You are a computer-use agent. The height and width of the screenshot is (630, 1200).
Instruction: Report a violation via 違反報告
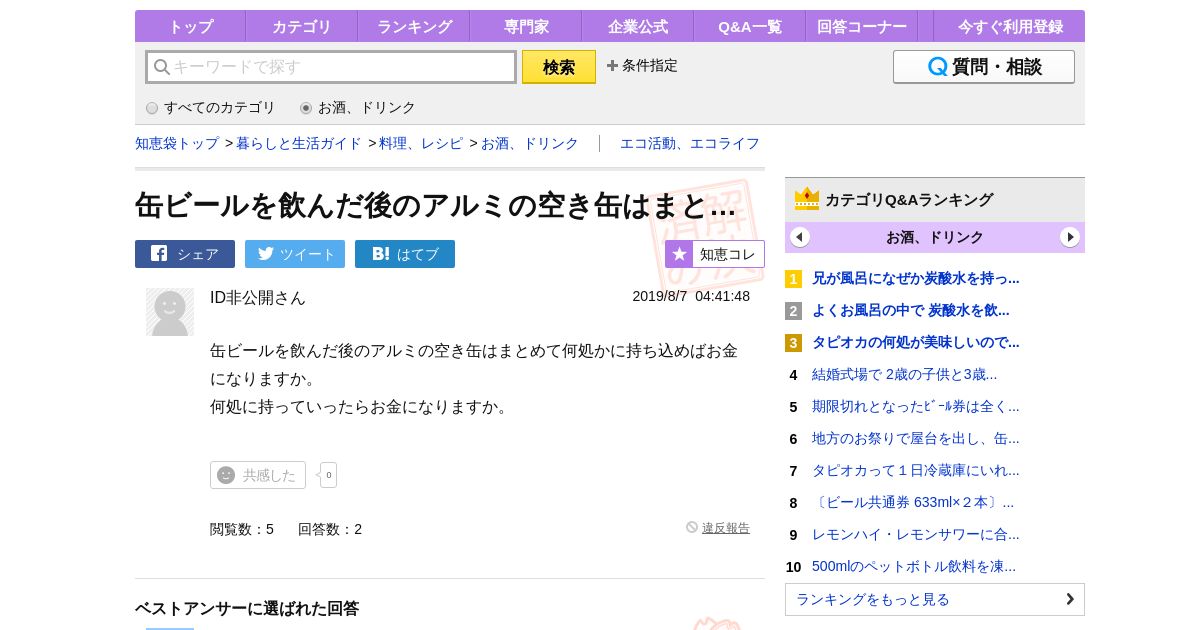point(726,528)
